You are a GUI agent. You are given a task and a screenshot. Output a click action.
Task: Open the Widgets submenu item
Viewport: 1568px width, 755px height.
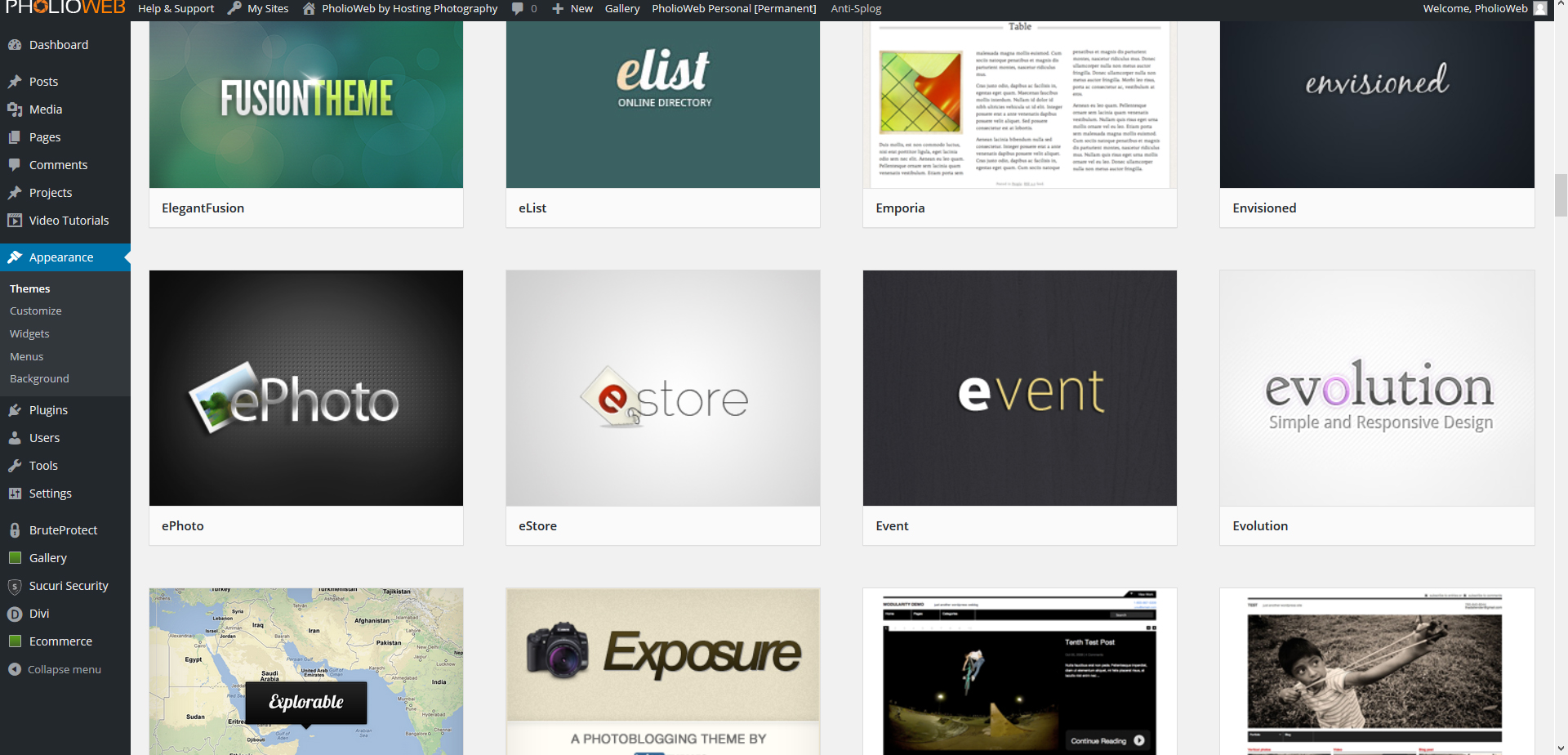pyautogui.click(x=29, y=334)
